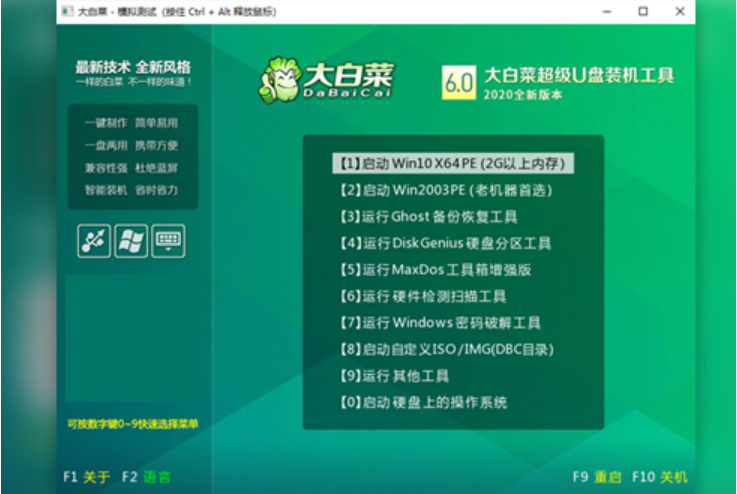
Task: Choose option 4 运行 DiskGenius 硬盘分区工具
Action: pyautogui.click(x=446, y=243)
